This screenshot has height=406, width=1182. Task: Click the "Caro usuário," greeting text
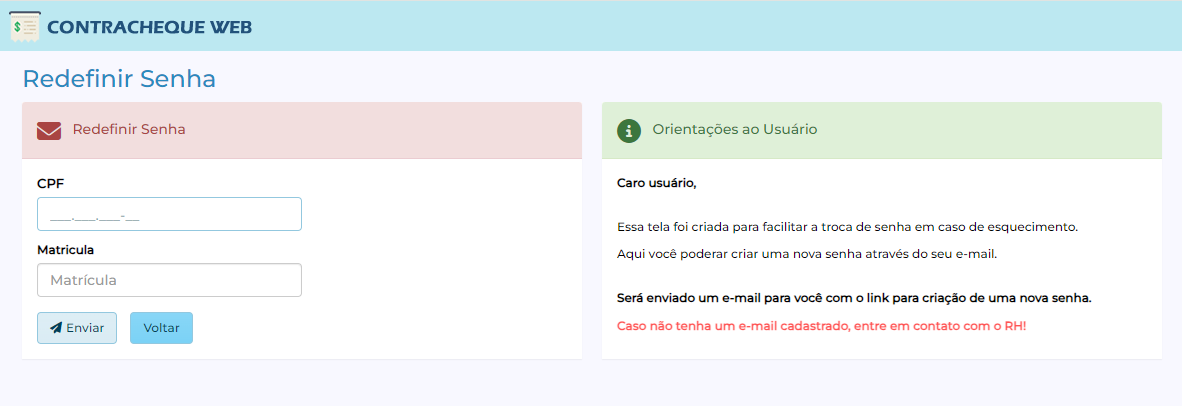(656, 184)
